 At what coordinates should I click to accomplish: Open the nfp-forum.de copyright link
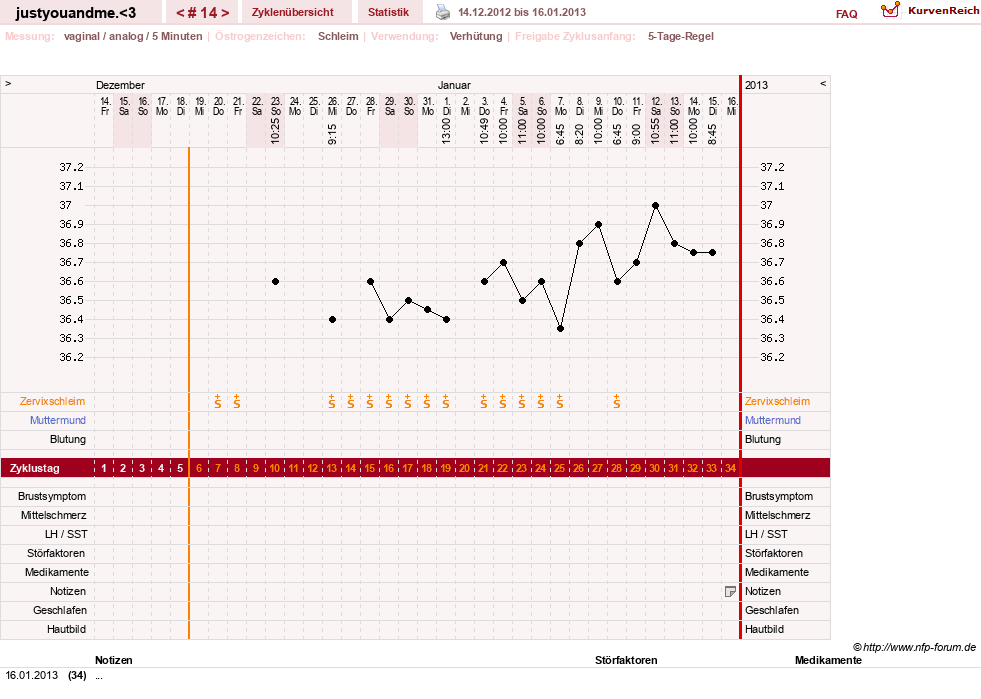click(914, 647)
